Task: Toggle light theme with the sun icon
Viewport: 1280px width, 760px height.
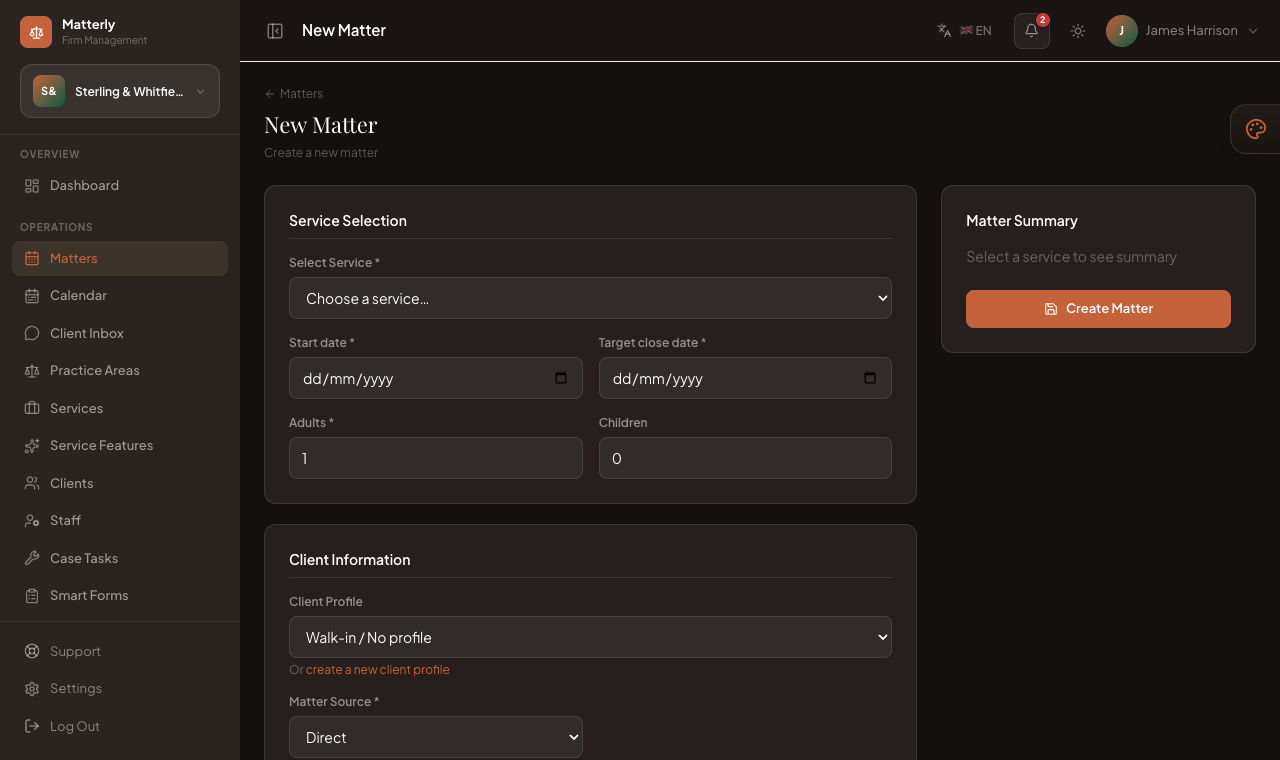Action: tap(1078, 31)
